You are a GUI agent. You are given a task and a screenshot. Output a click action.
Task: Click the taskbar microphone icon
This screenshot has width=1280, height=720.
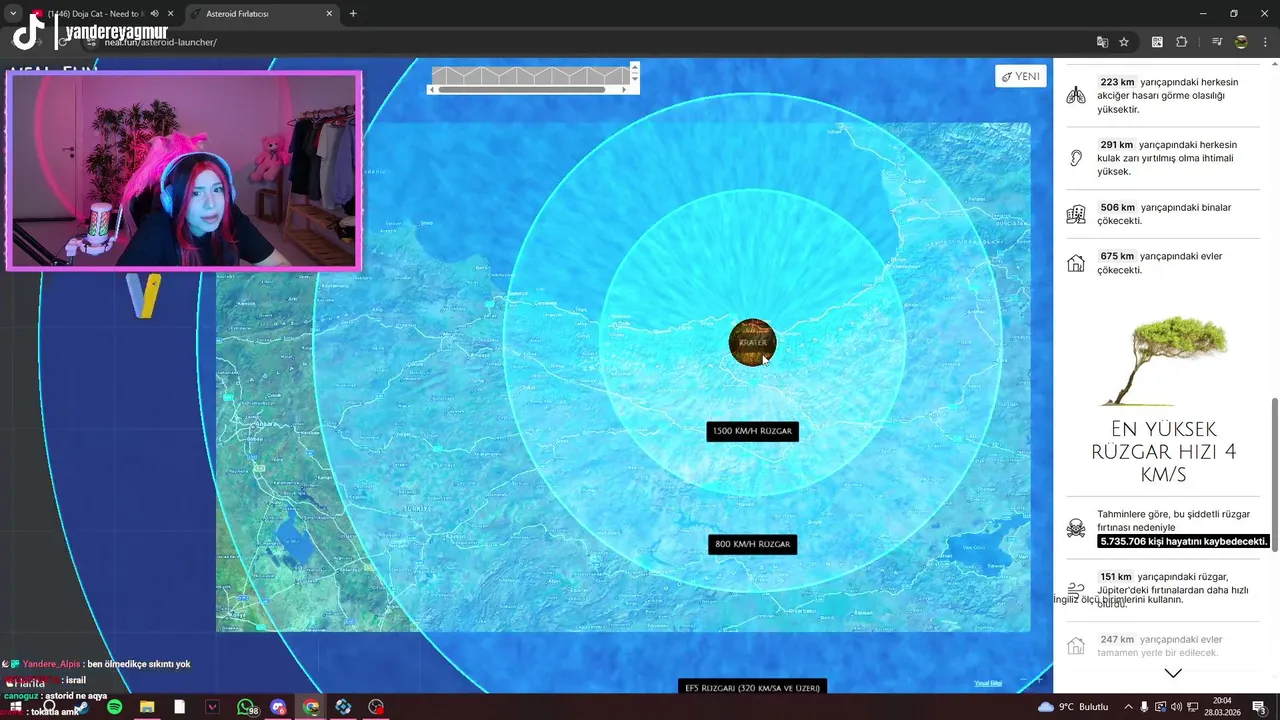(x=1144, y=707)
